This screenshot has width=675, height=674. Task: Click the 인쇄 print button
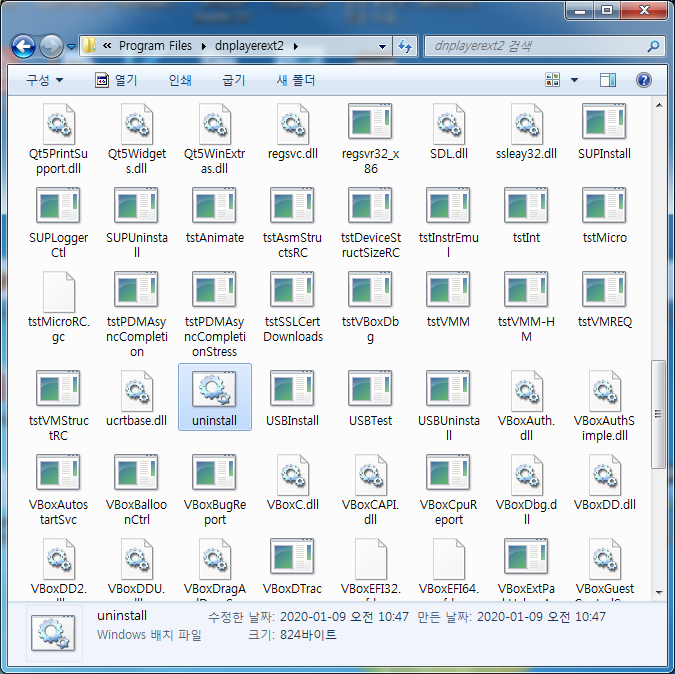coord(180,80)
